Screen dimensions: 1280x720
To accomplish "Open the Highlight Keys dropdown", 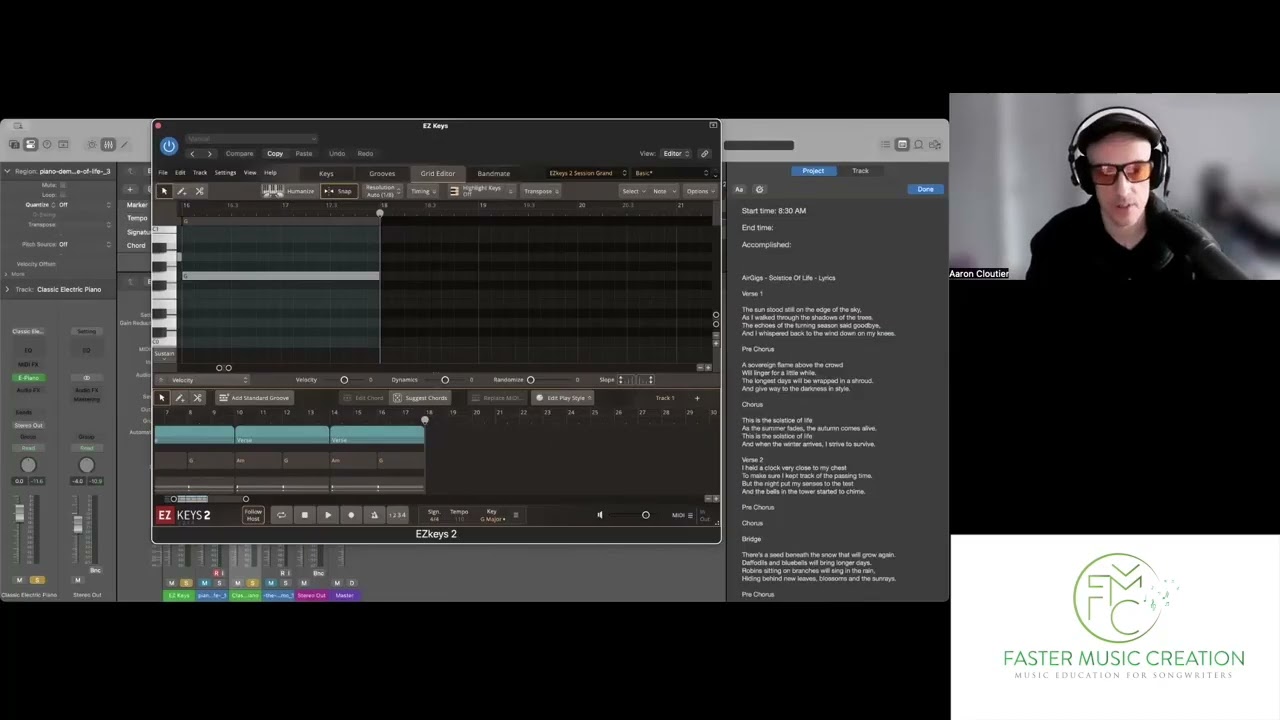I will [481, 191].
